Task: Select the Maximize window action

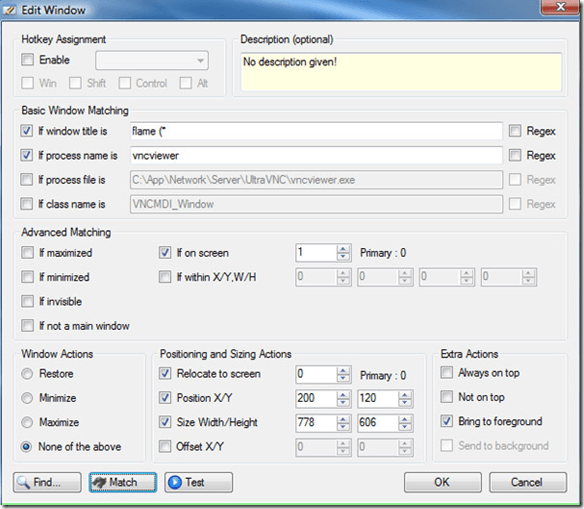Action: [x=27, y=422]
